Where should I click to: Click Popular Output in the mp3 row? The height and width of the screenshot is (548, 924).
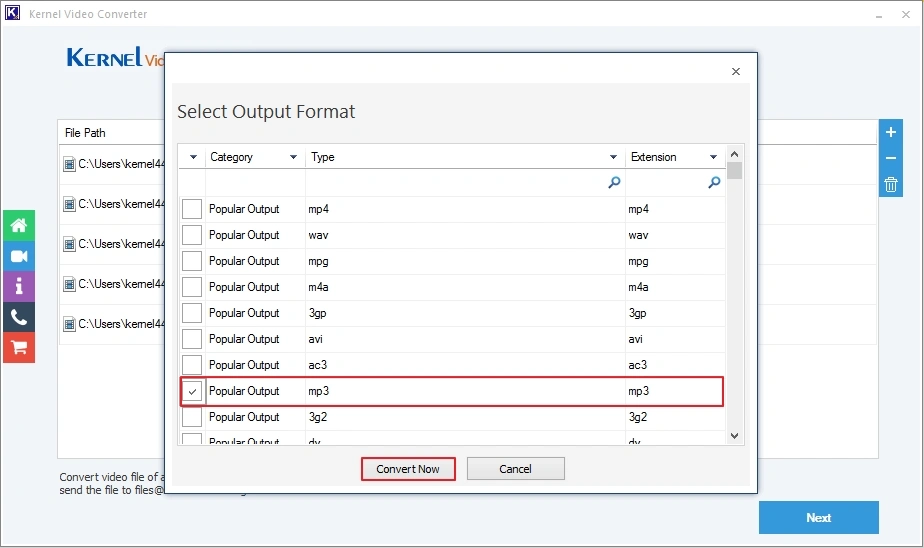point(244,391)
